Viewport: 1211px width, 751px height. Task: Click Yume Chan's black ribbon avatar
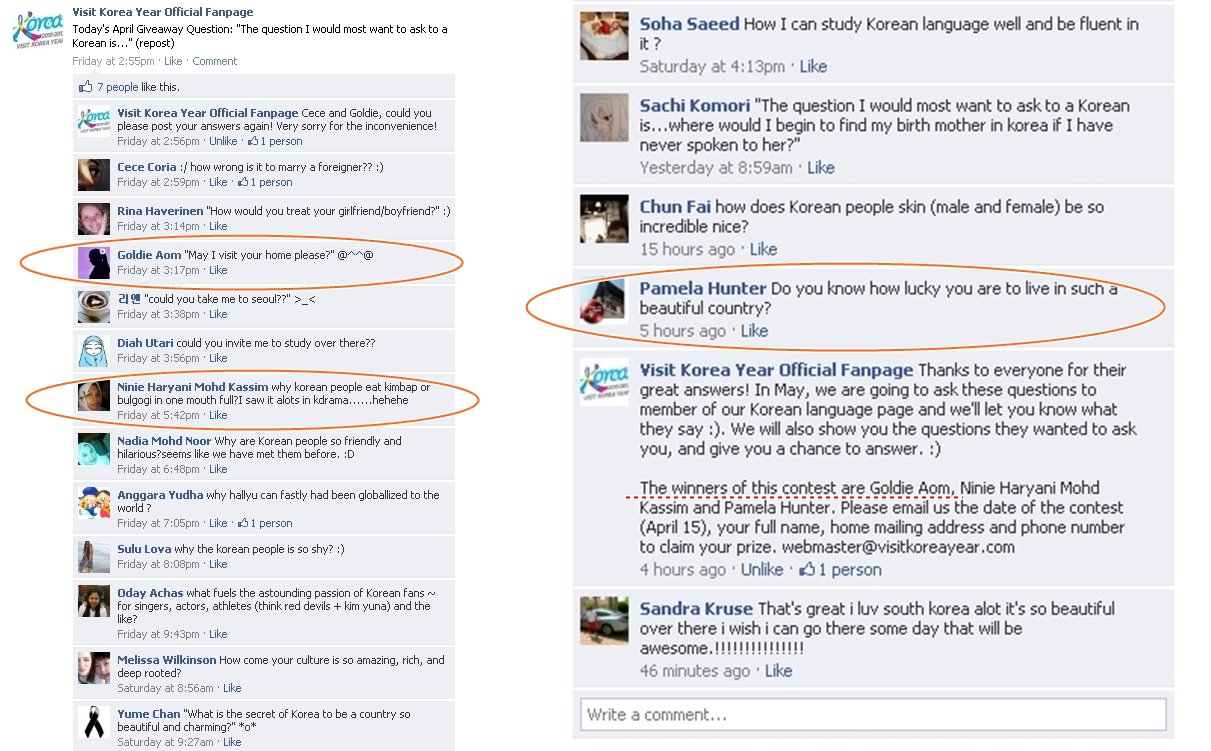click(94, 723)
